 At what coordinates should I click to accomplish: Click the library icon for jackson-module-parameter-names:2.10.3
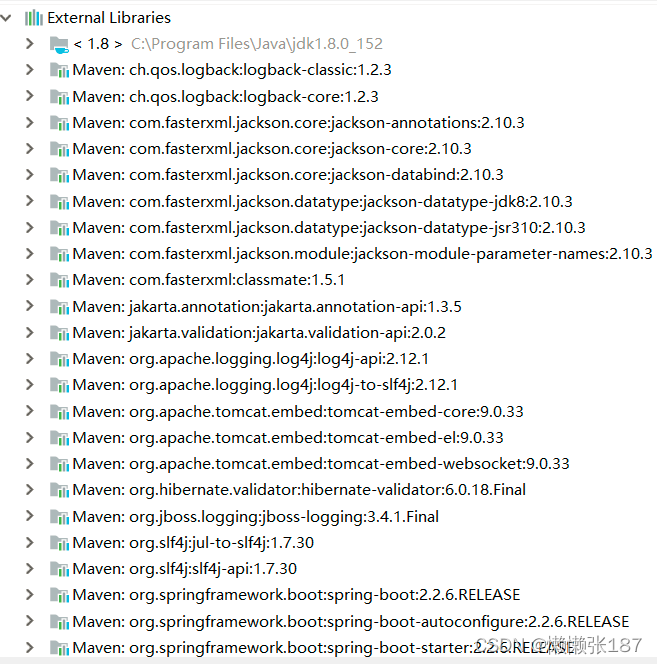click(x=59, y=255)
